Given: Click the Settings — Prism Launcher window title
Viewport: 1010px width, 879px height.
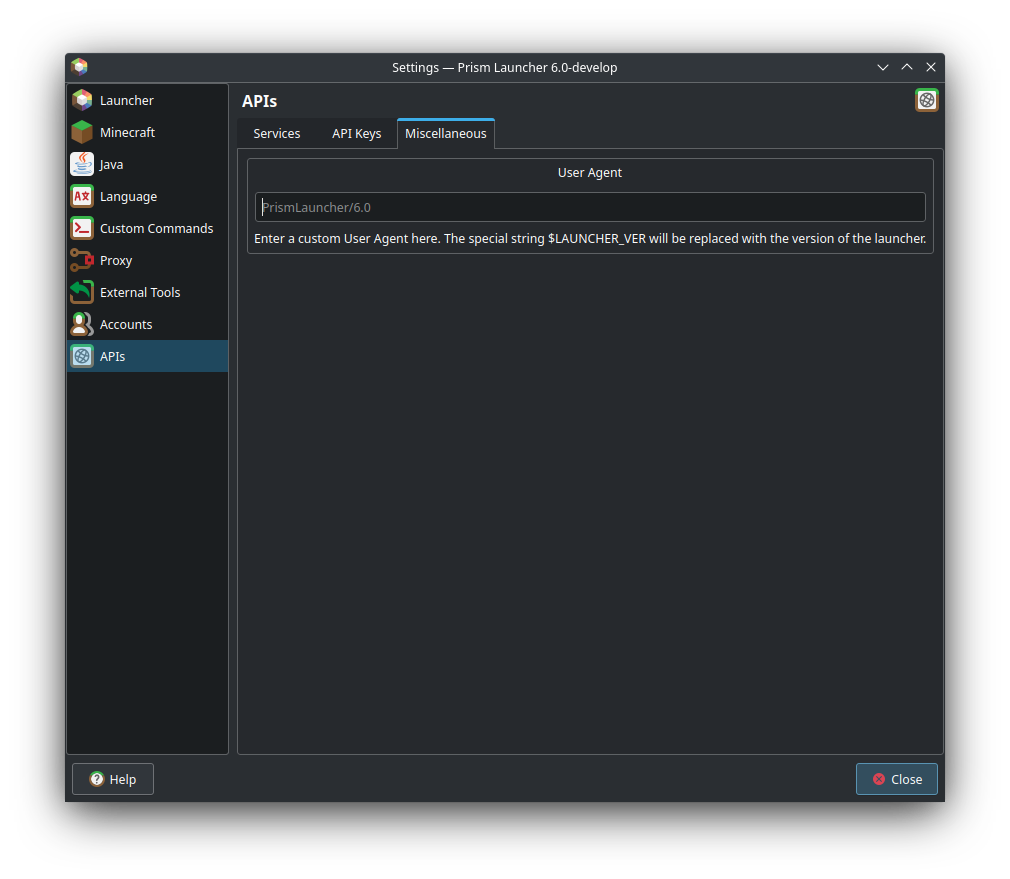Looking at the screenshot, I should click(504, 68).
